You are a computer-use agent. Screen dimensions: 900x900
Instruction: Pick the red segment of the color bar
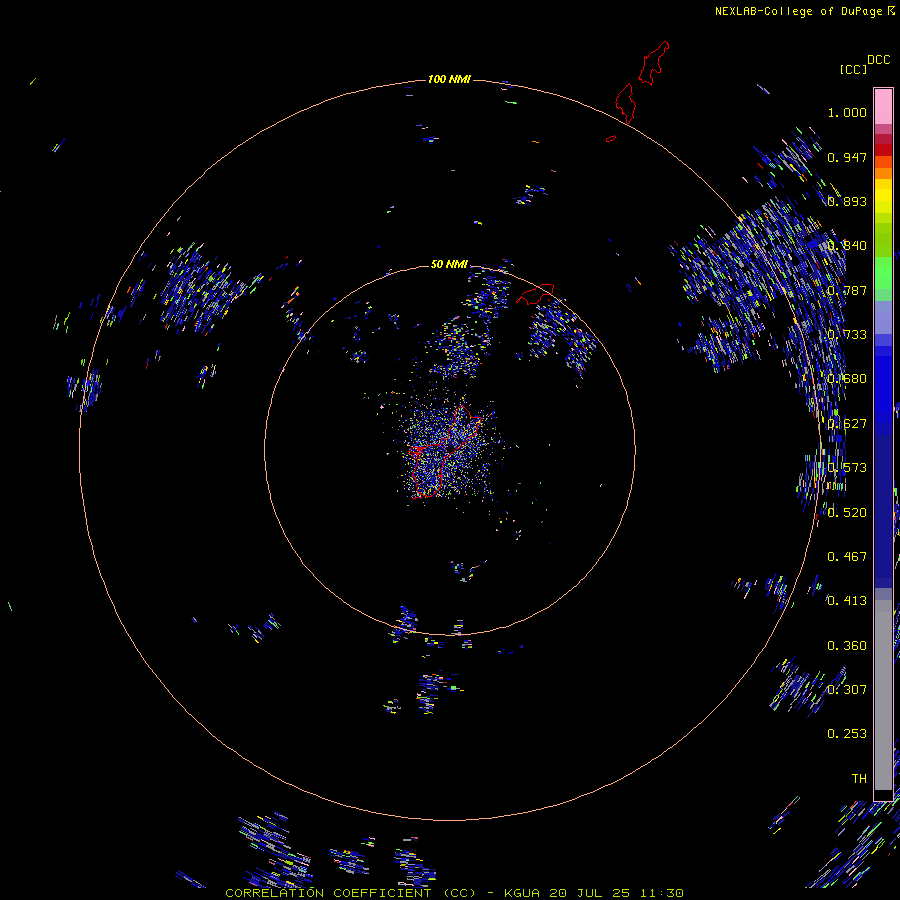(883, 150)
